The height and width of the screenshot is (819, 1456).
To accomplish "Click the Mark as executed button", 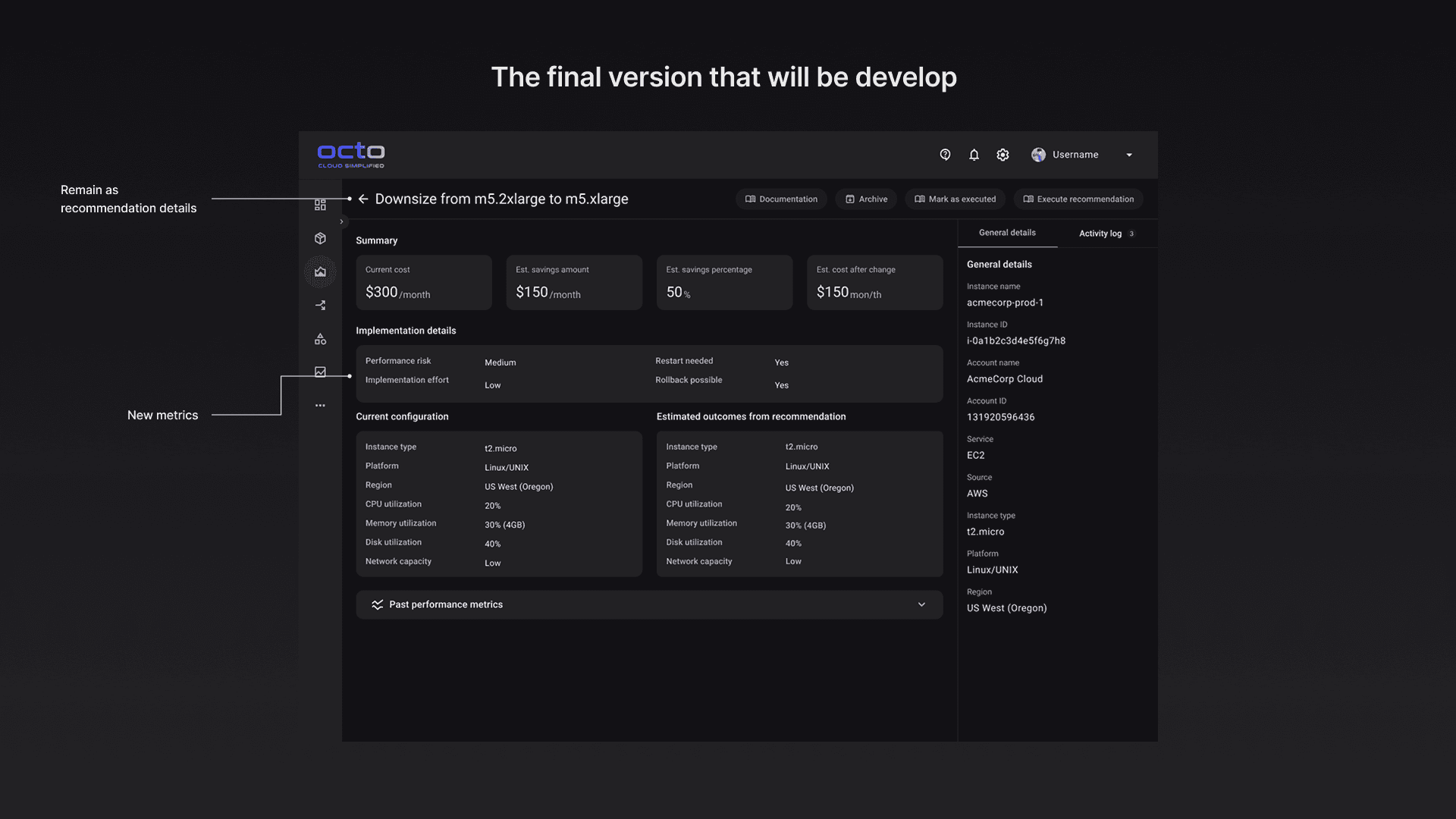I will [x=955, y=199].
